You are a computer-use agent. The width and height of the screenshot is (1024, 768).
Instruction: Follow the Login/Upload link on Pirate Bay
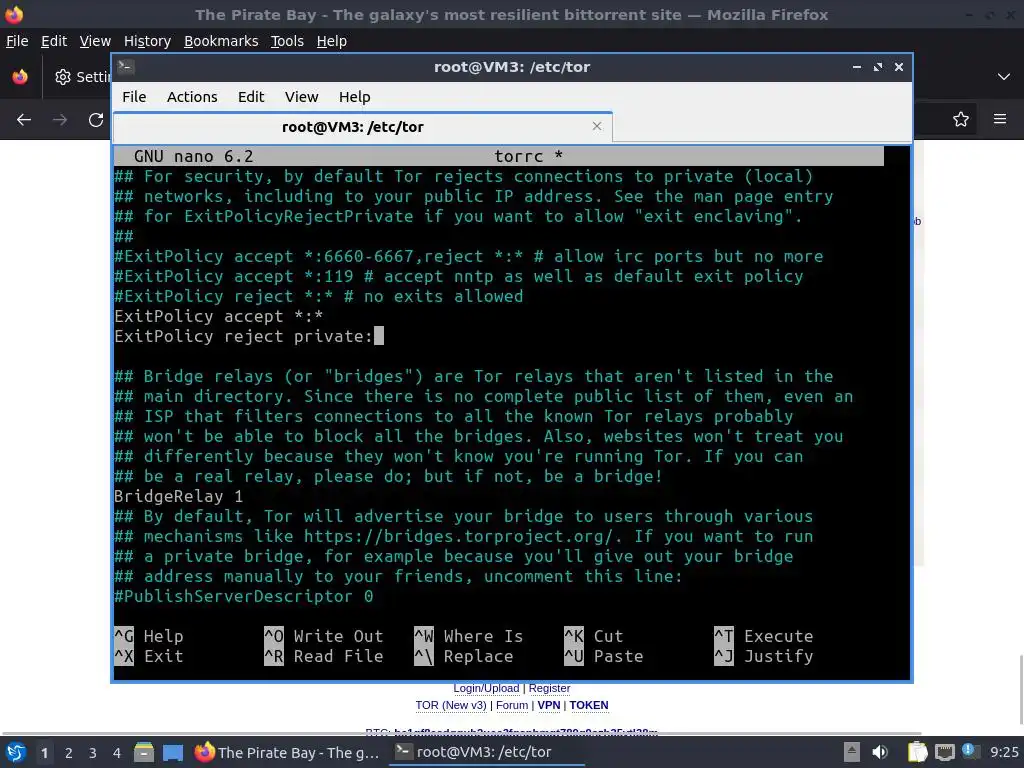pyautogui.click(x=486, y=688)
